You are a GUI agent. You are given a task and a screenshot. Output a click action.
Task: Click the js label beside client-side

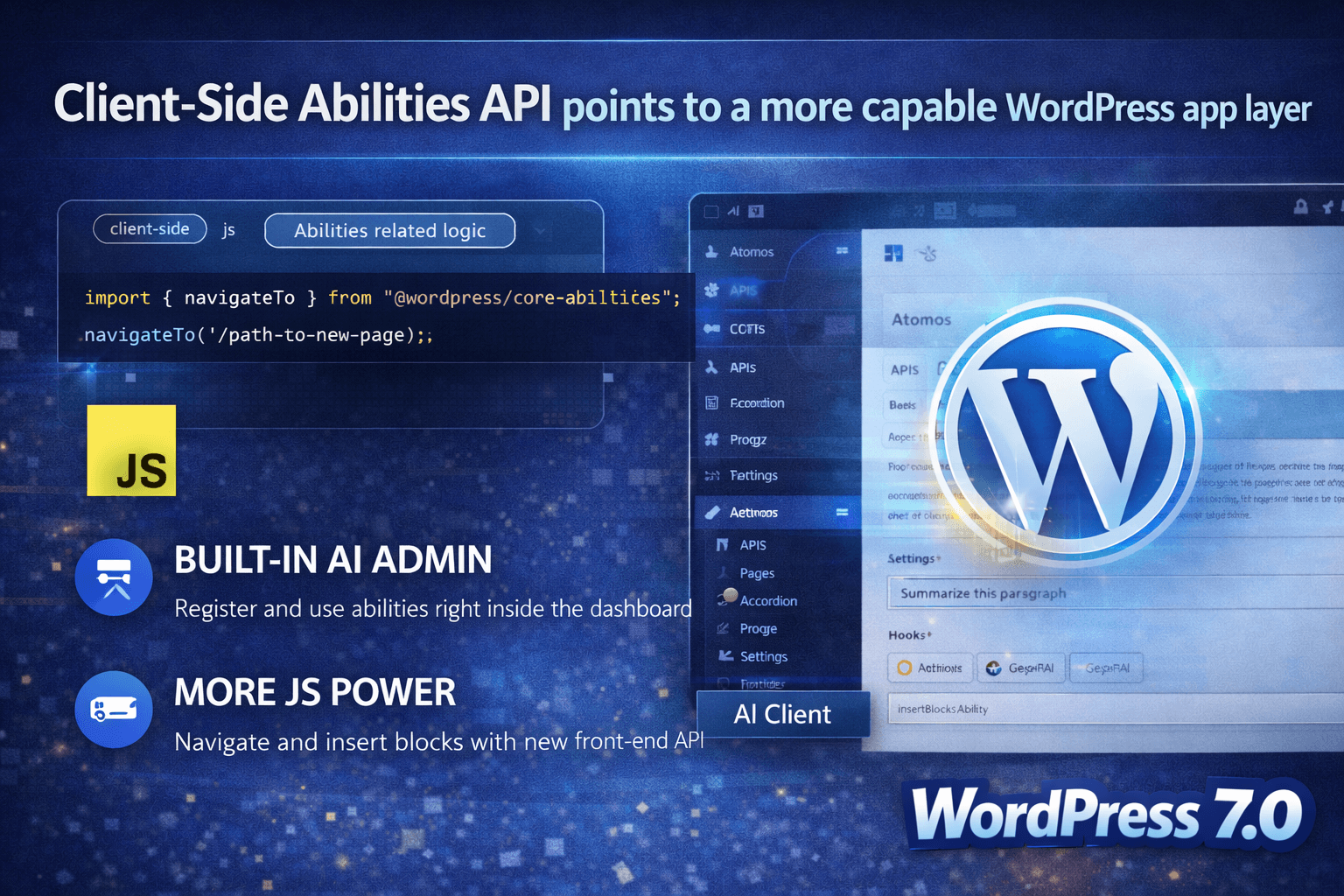(228, 230)
